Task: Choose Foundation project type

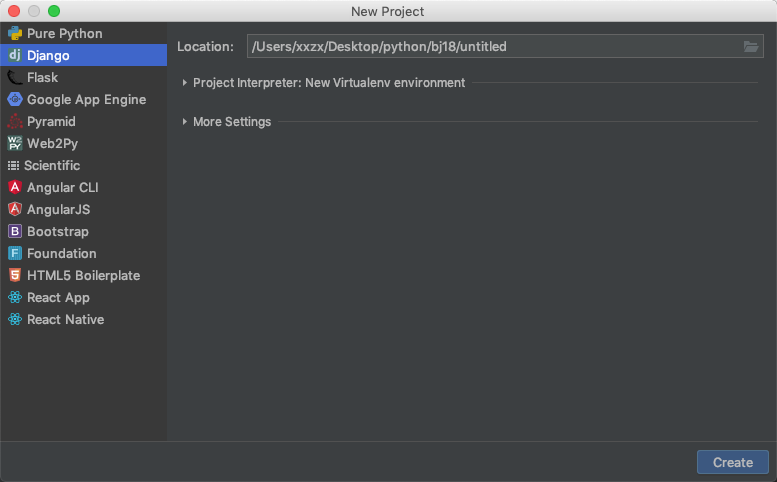Action: click(61, 254)
